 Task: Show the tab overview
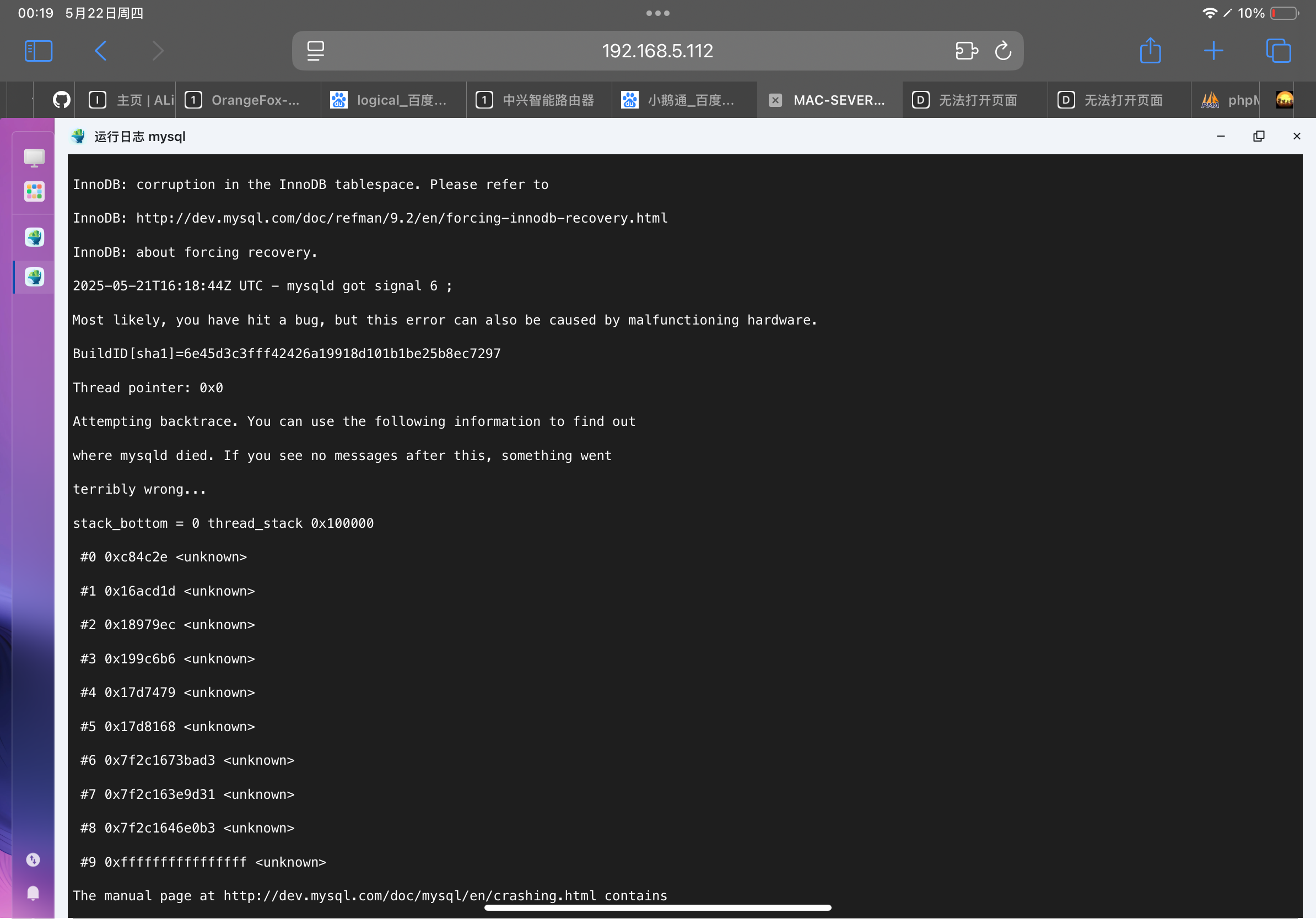click(1279, 51)
